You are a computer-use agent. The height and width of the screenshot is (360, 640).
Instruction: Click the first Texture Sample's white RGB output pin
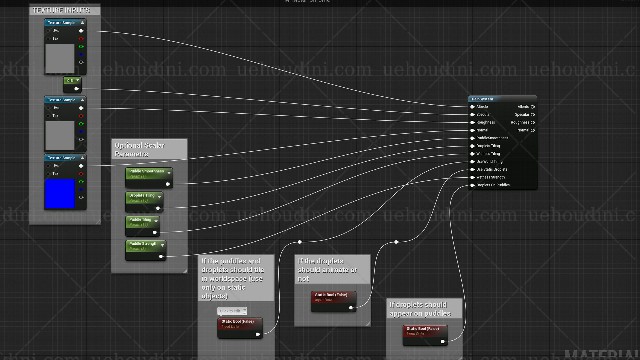tap(81, 31)
